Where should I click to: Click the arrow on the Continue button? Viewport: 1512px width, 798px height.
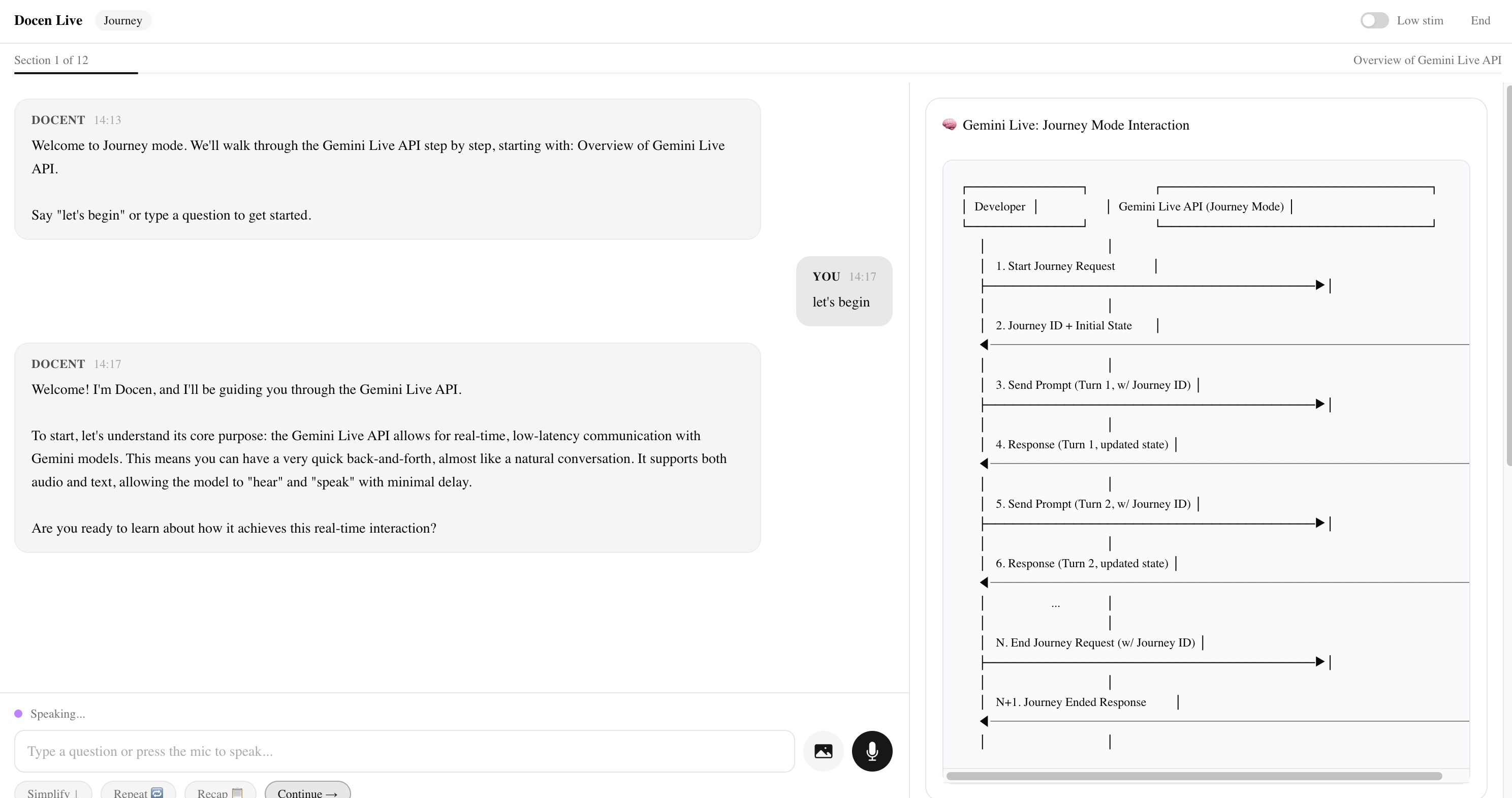pyautogui.click(x=332, y=794)
